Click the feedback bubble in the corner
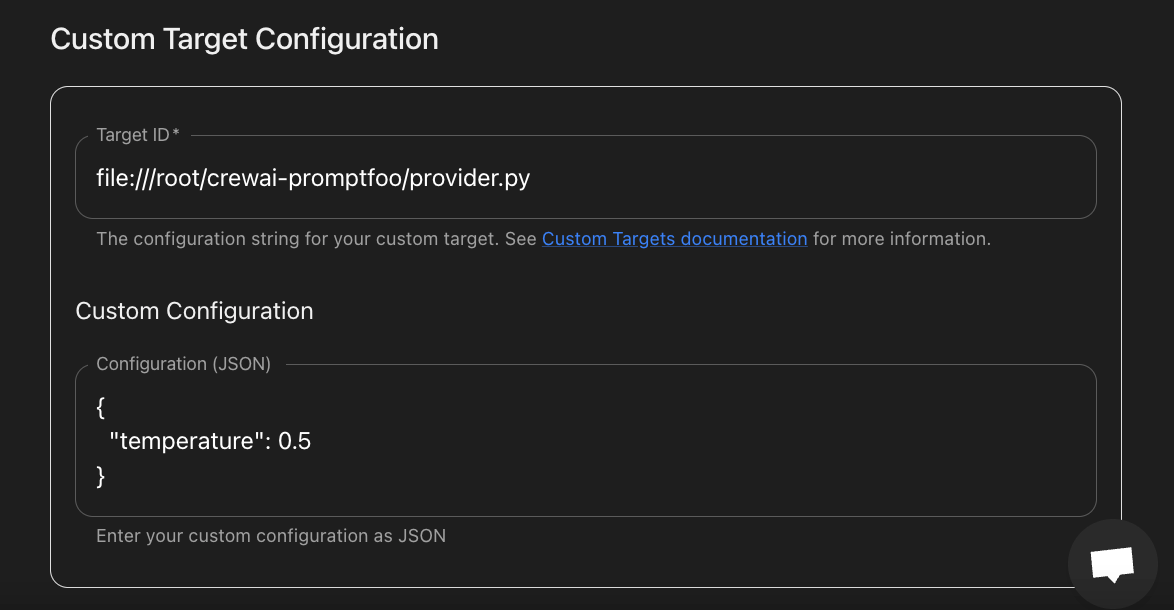 [1112, 563]
